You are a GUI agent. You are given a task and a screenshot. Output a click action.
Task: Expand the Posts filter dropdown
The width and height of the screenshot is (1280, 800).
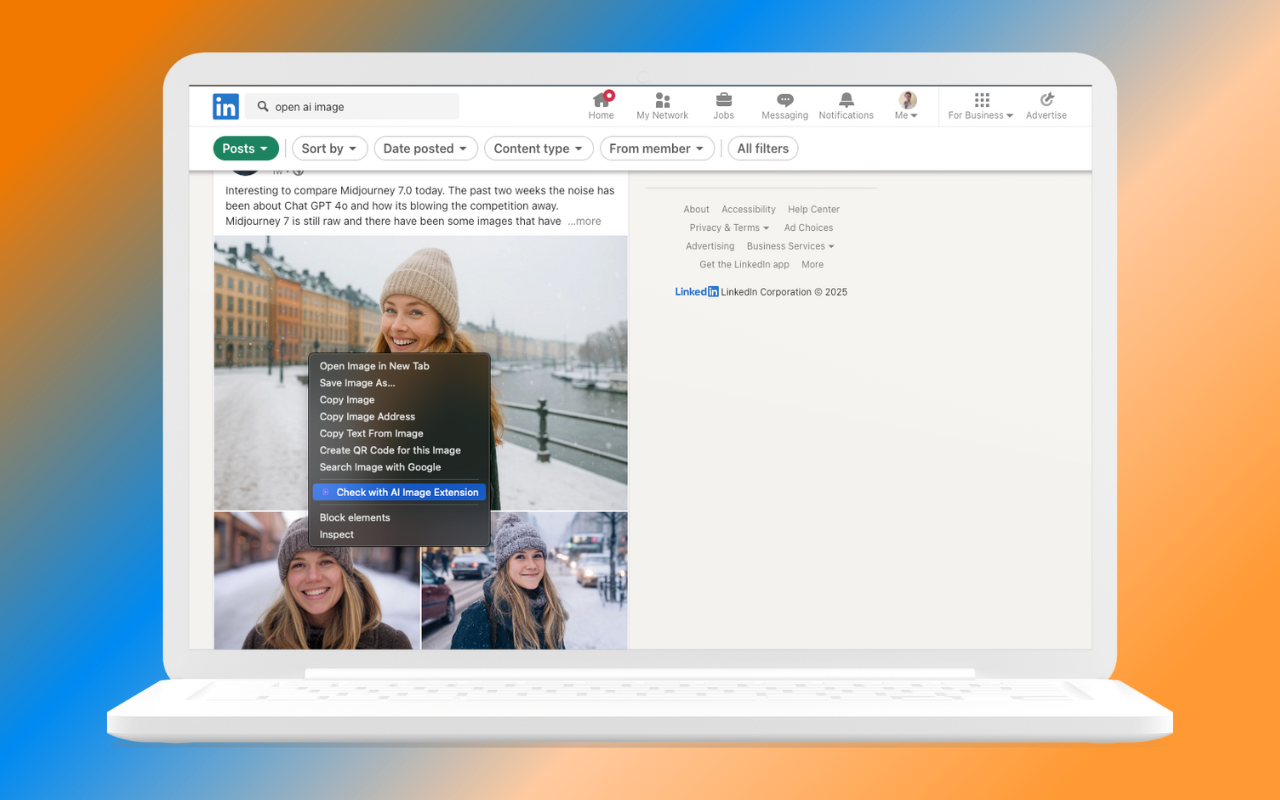[246, 148]
